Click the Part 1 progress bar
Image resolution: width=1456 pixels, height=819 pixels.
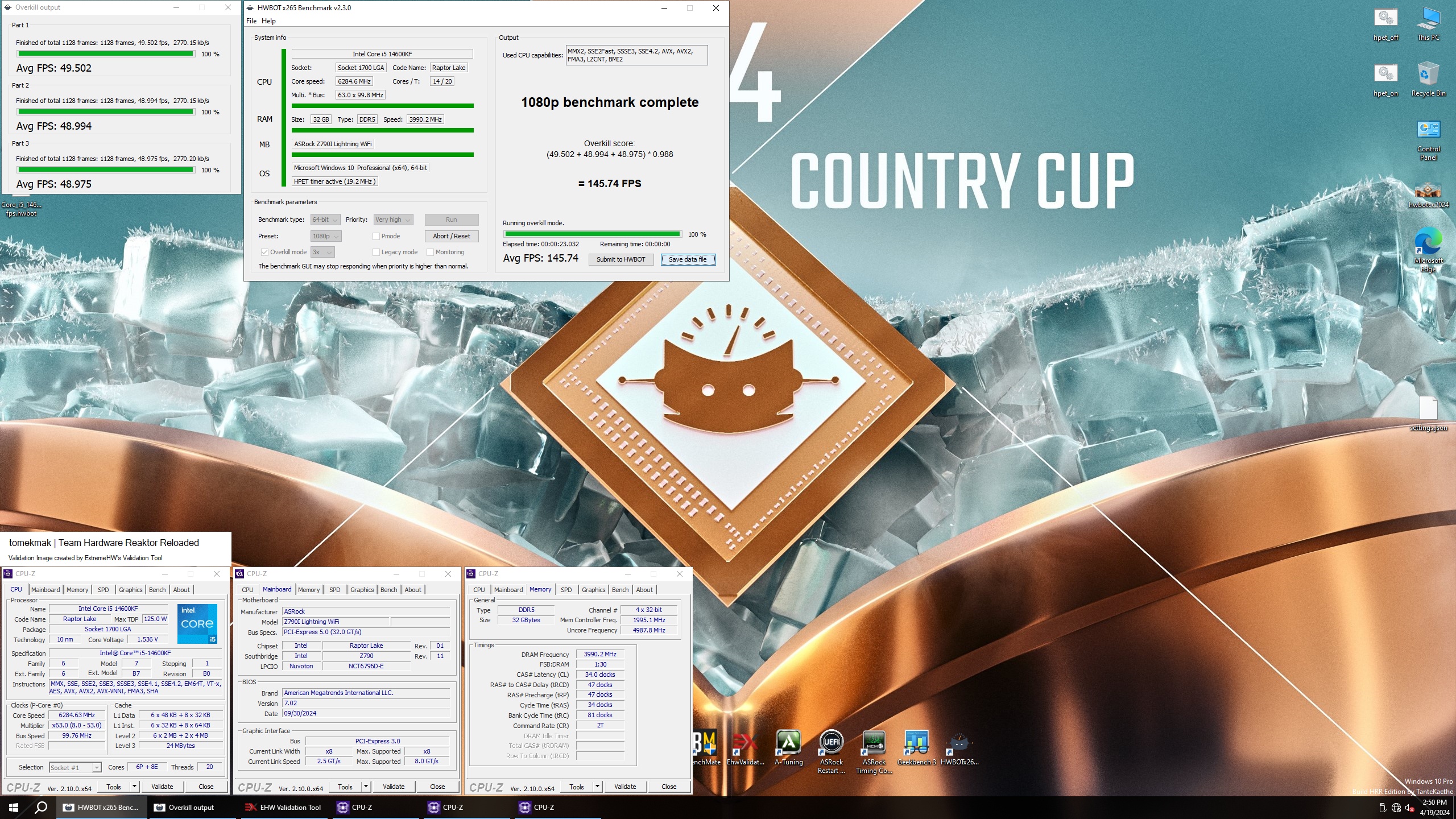click(x=105, y=54)
